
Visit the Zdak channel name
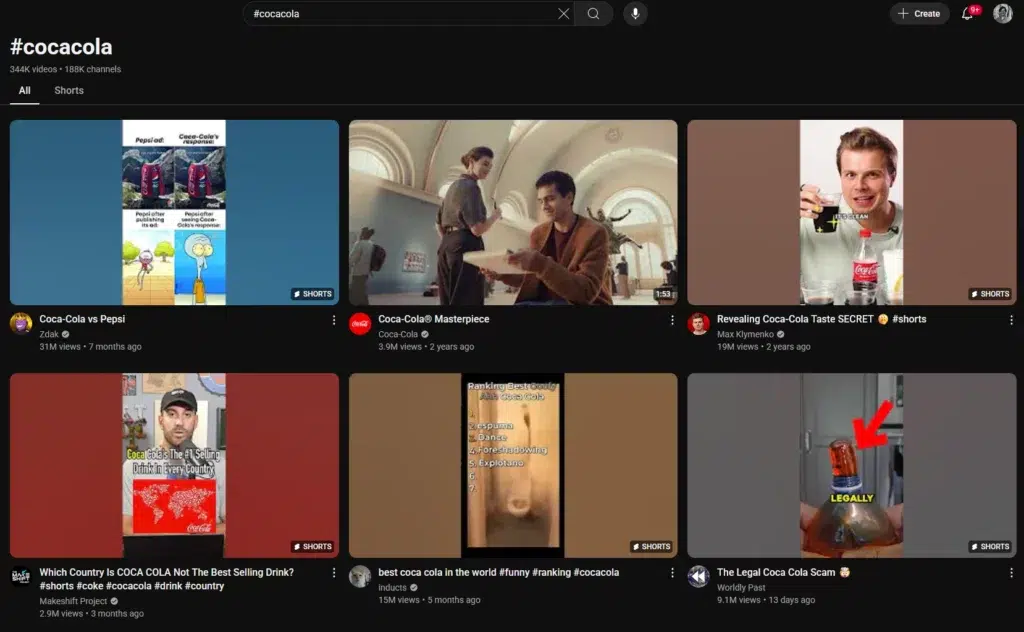point(49,334)
